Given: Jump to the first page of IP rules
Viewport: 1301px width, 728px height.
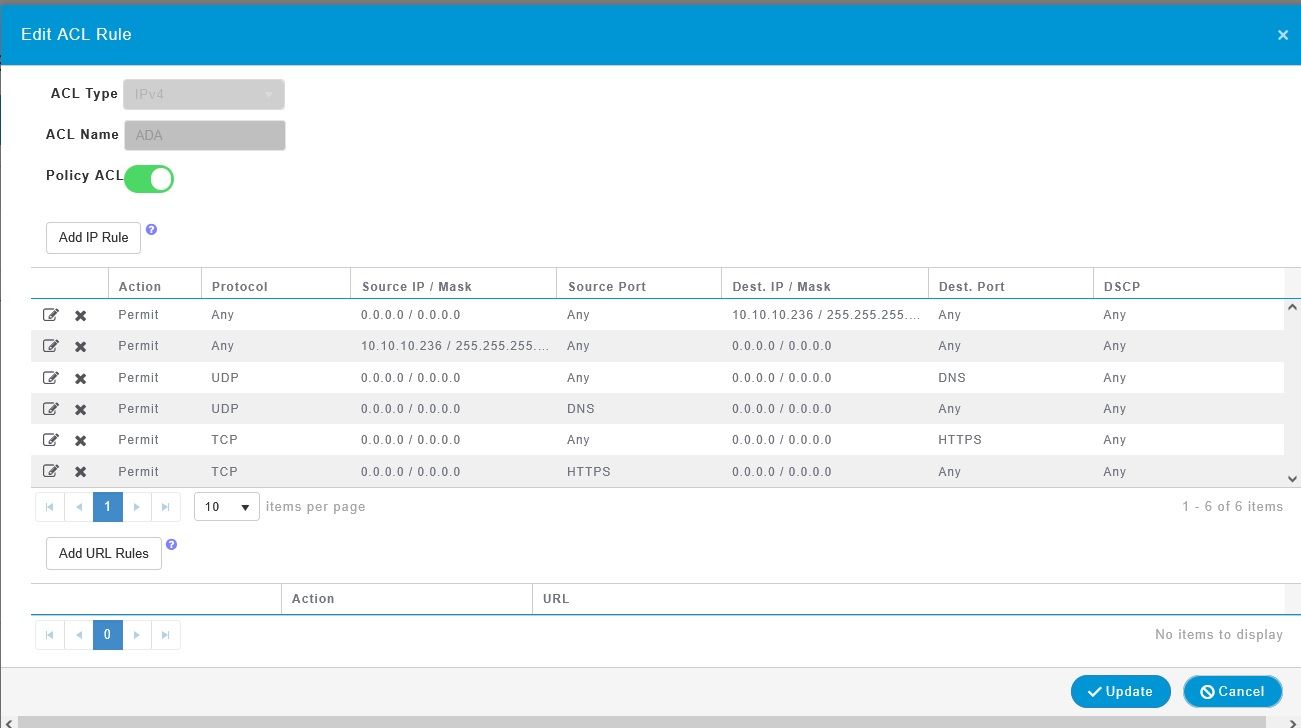Looking at the screenshot, I should pos(49,507).
